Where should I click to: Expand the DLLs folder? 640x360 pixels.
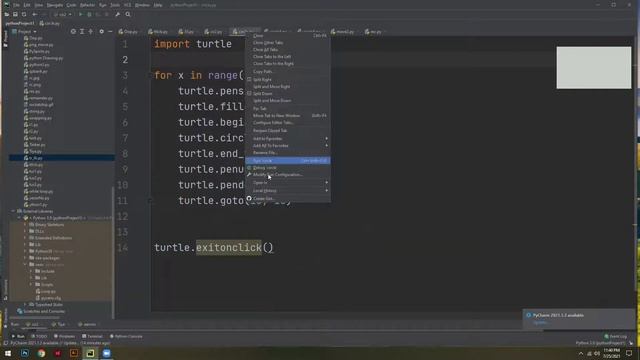(25, 231)
